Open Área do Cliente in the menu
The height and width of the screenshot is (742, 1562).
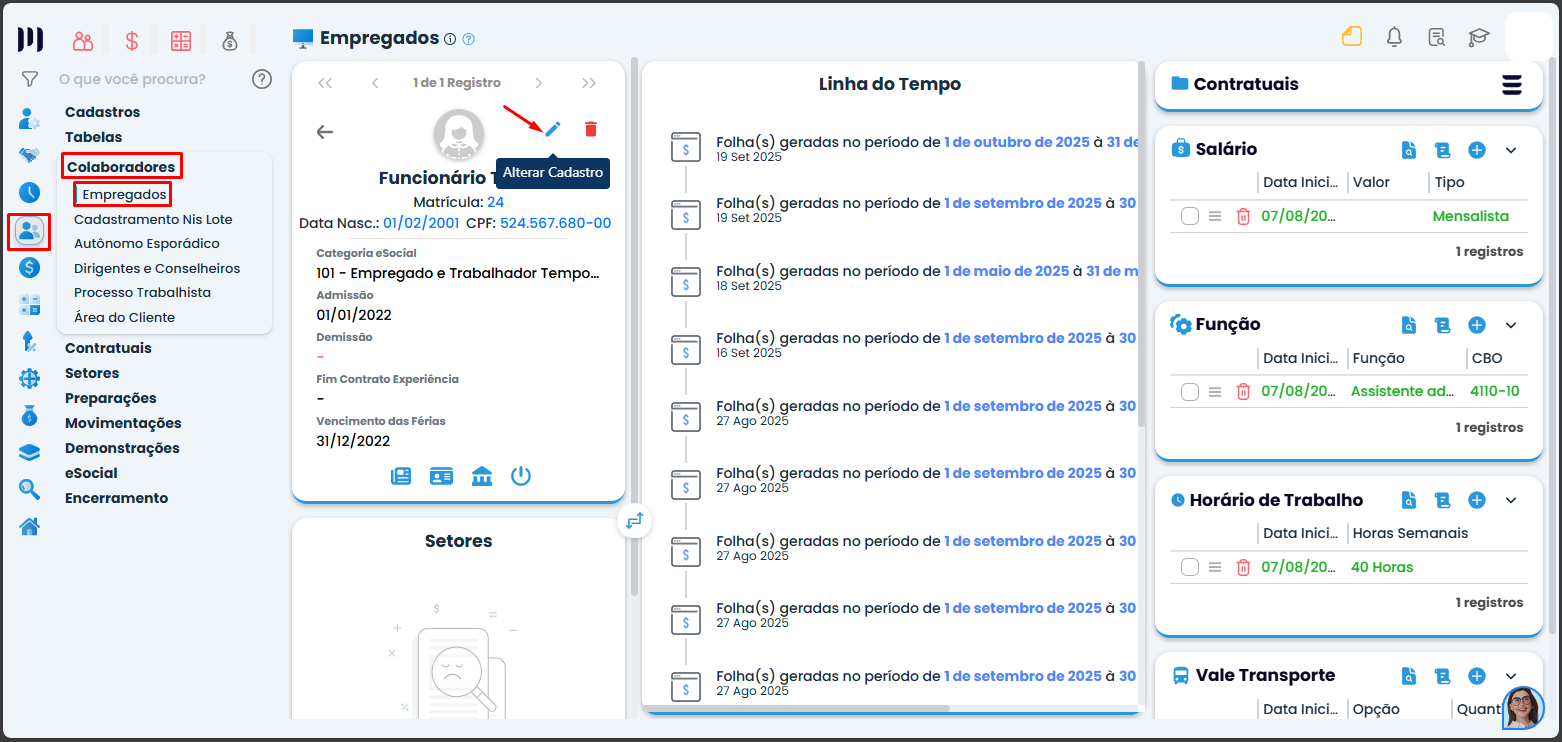(124, 317)
